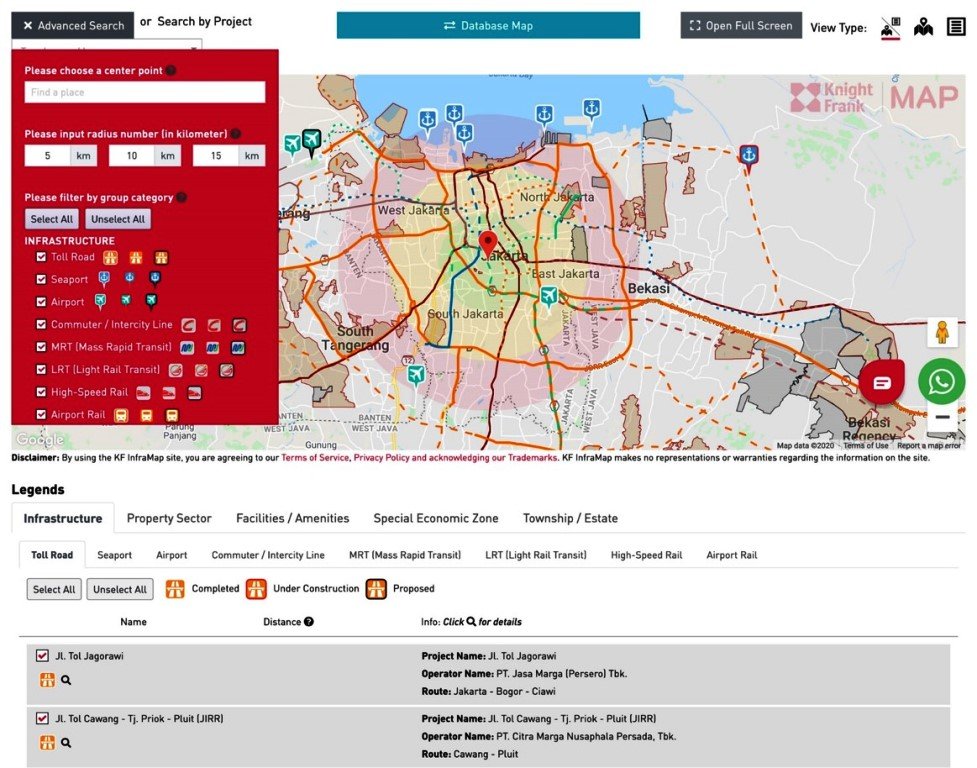Image resolution: width=977 pixels, height=768 pixels.
Task: Close the Advanced Search panel
Action: (73, 26)
